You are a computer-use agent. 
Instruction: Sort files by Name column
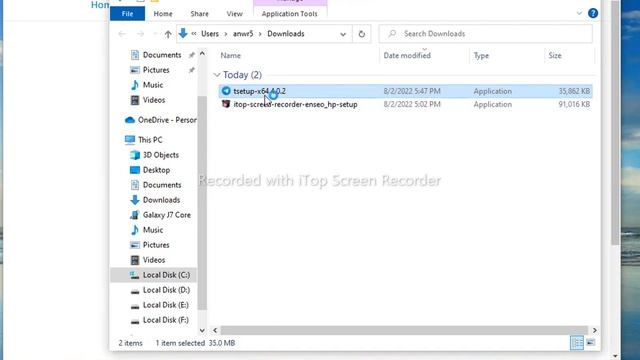(230, 56)
